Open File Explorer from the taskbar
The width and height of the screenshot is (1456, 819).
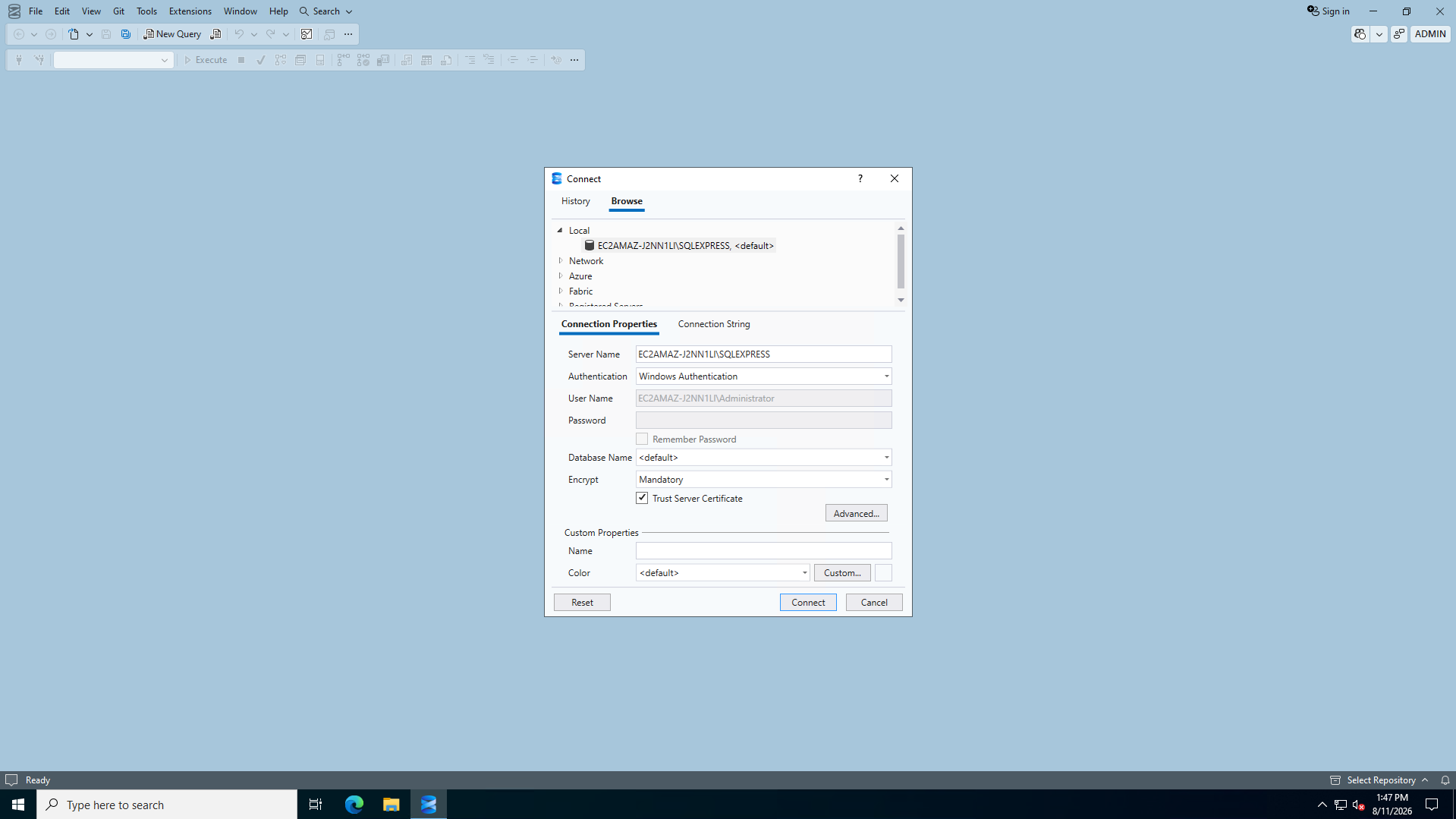click(x=391, y=805)
